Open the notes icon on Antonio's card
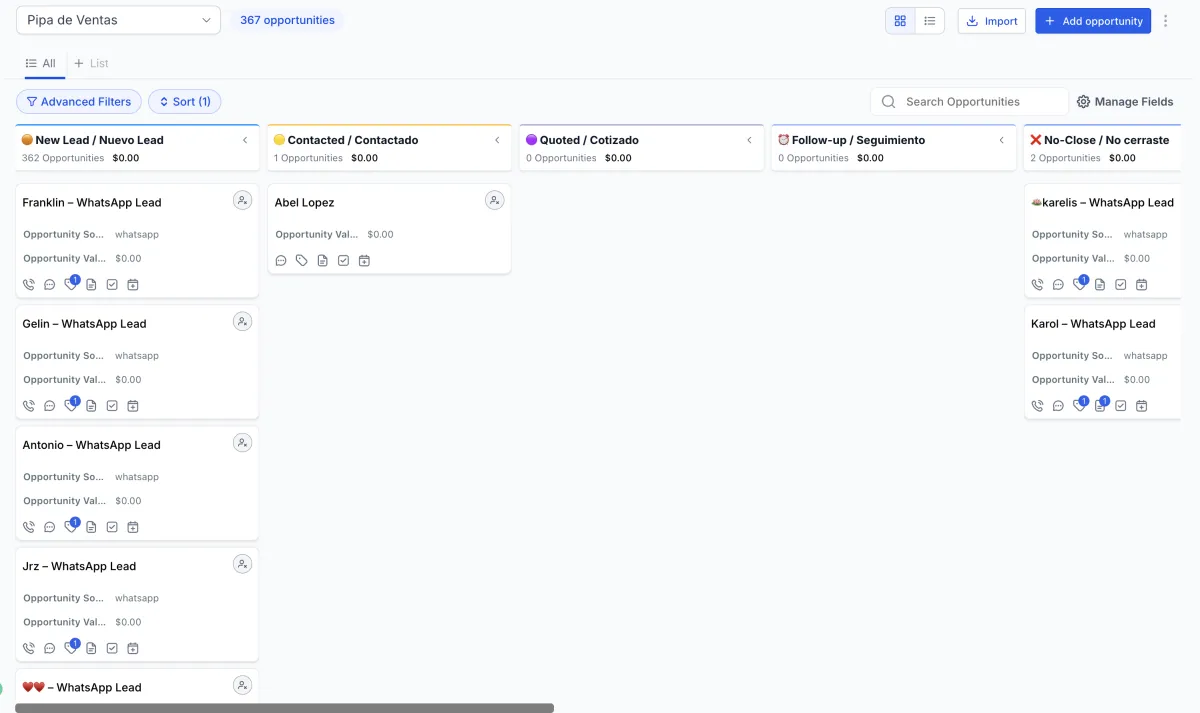This screenshot has width=1200, height=713. tap(91, 527)
